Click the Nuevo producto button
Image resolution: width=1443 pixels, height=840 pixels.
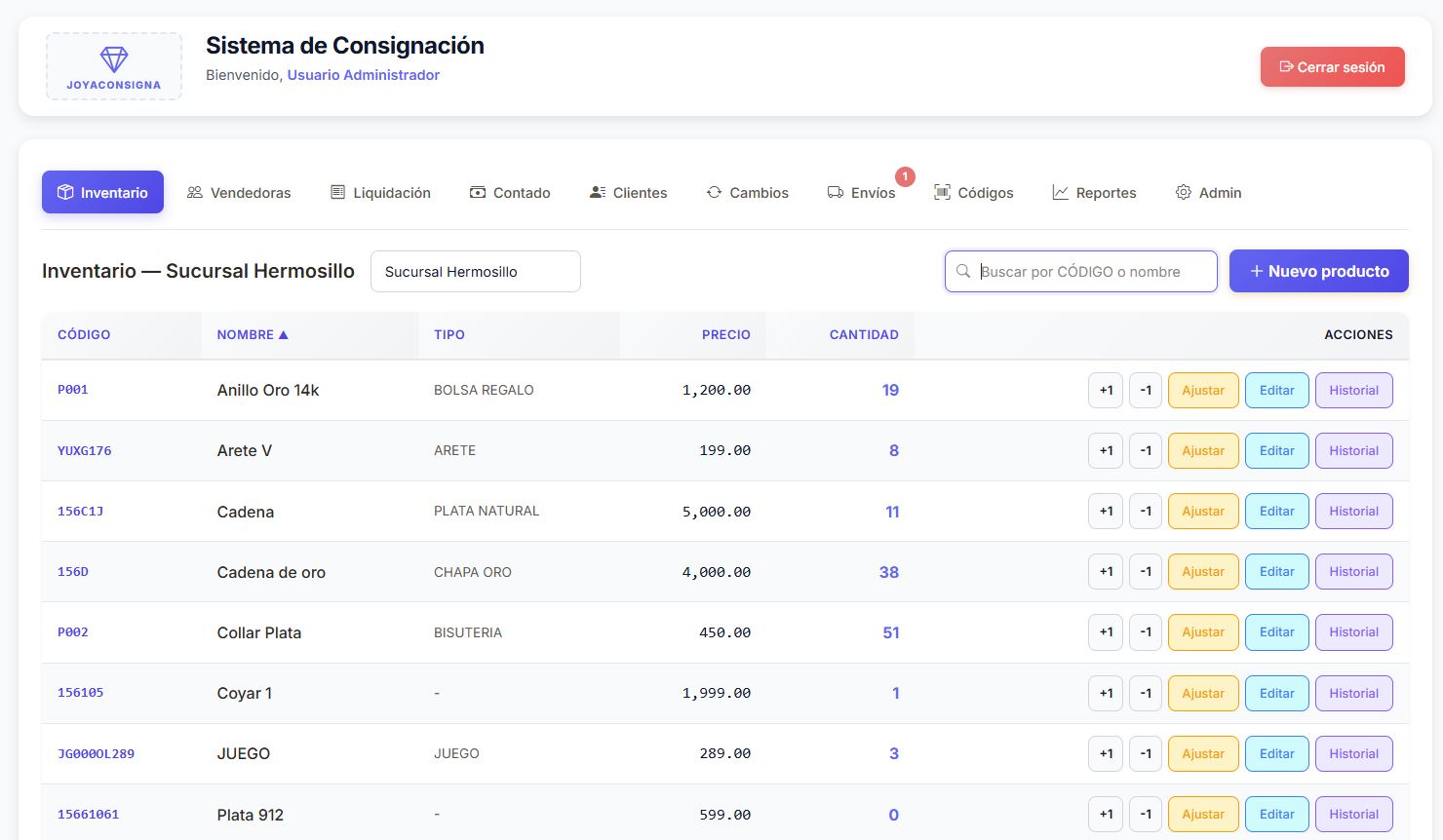click(1319, 271)
